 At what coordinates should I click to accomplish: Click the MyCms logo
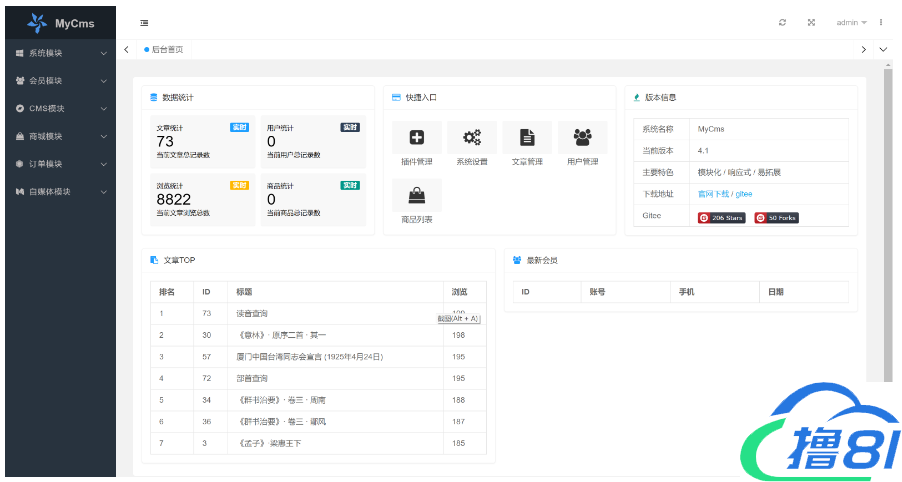coord(60,22)
